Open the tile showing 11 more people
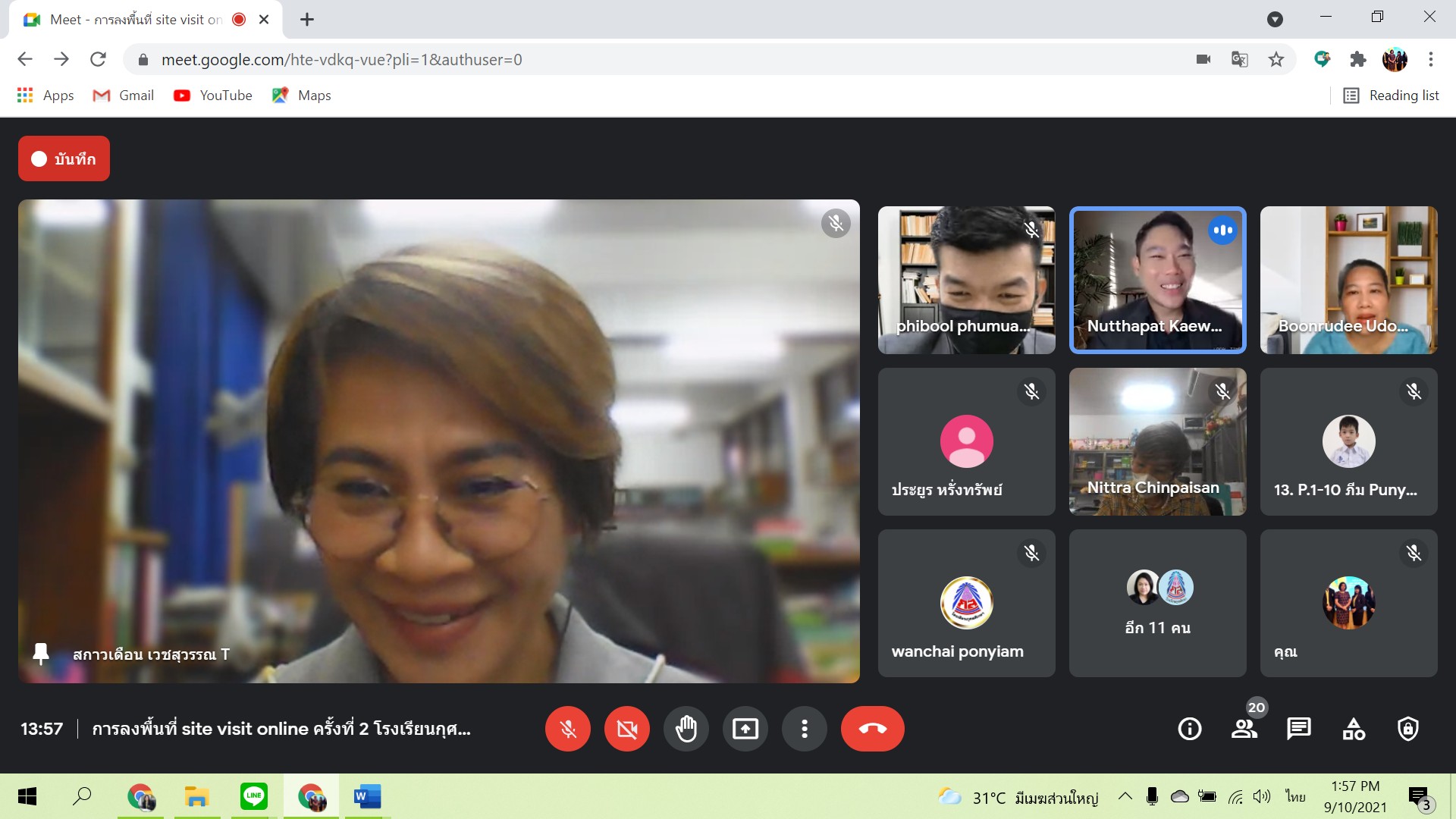The height and width of the screenshot is (819, 1456). coord(1157,603)
